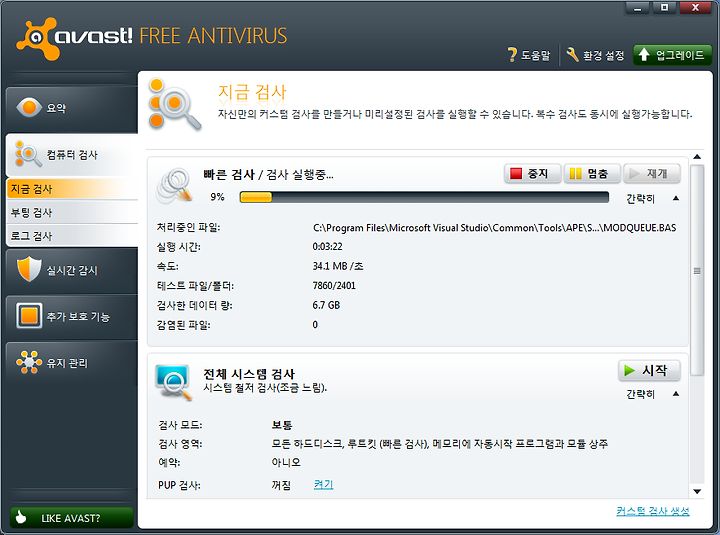Viewport: 720px width, 535px height.
Task: Maximize the Avast window
Action: click(664, 8)
